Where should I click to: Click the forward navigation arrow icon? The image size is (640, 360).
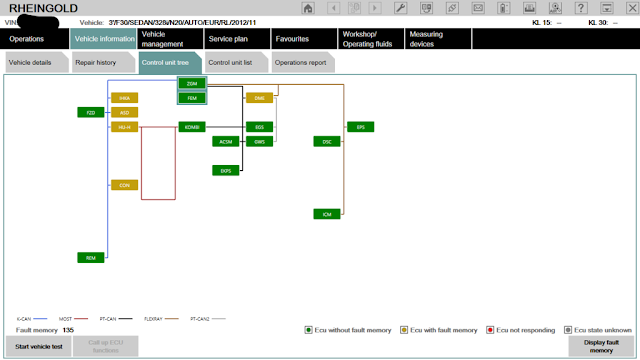click(x=375, y=8)
